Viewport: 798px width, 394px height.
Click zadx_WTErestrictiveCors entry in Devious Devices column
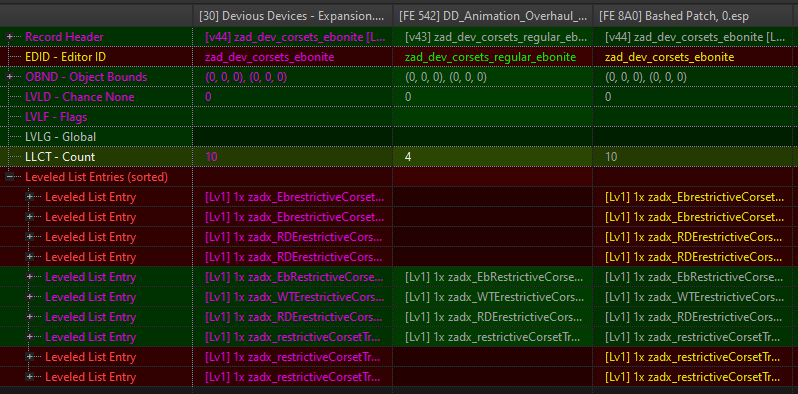pos(294,297)
